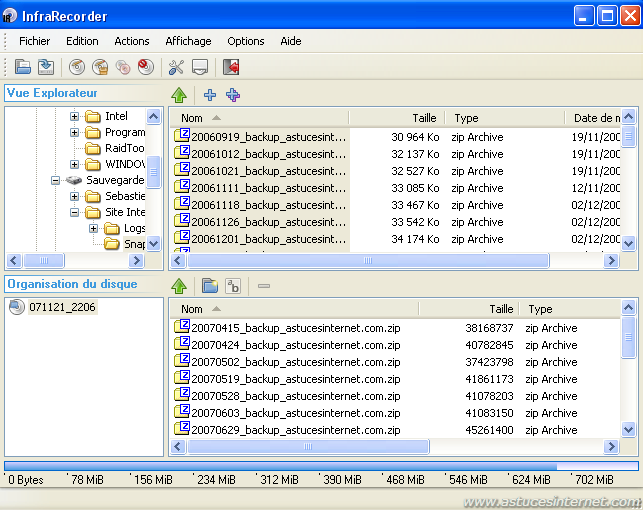Add all files using the purple plus icon
The image size is (643, 510).
[233, 95]
